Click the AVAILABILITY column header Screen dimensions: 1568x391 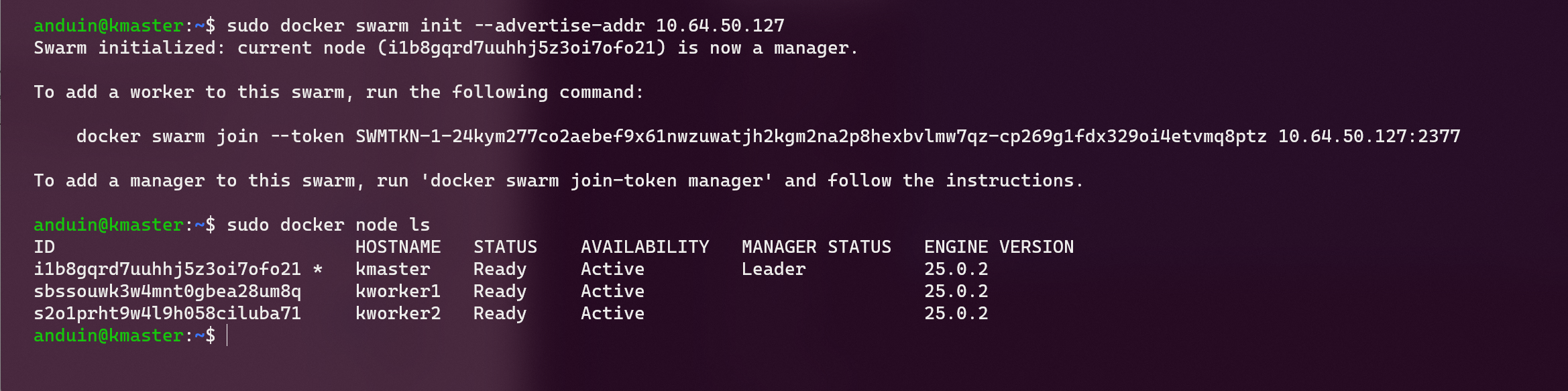(645, 247)
